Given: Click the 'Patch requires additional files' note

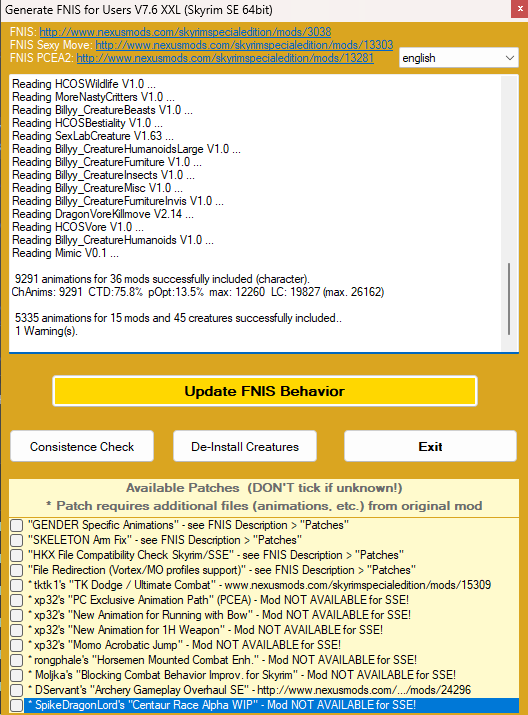Looking at the screenshot, I should [x=264, y=506].
